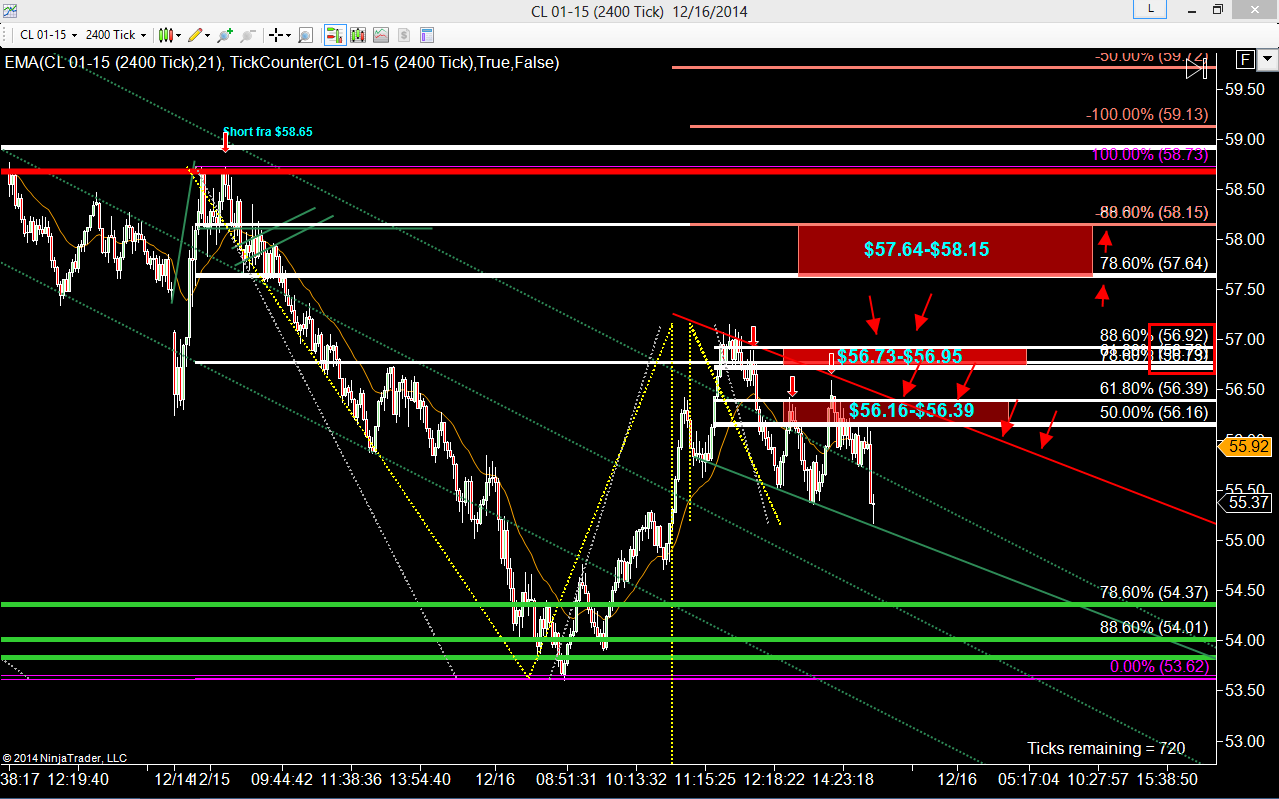Image resolution: width=1279 pixels, height=799 pixels.
Task: Click the "Short fra $58.65" text annotation
Action: coord(268,131)
